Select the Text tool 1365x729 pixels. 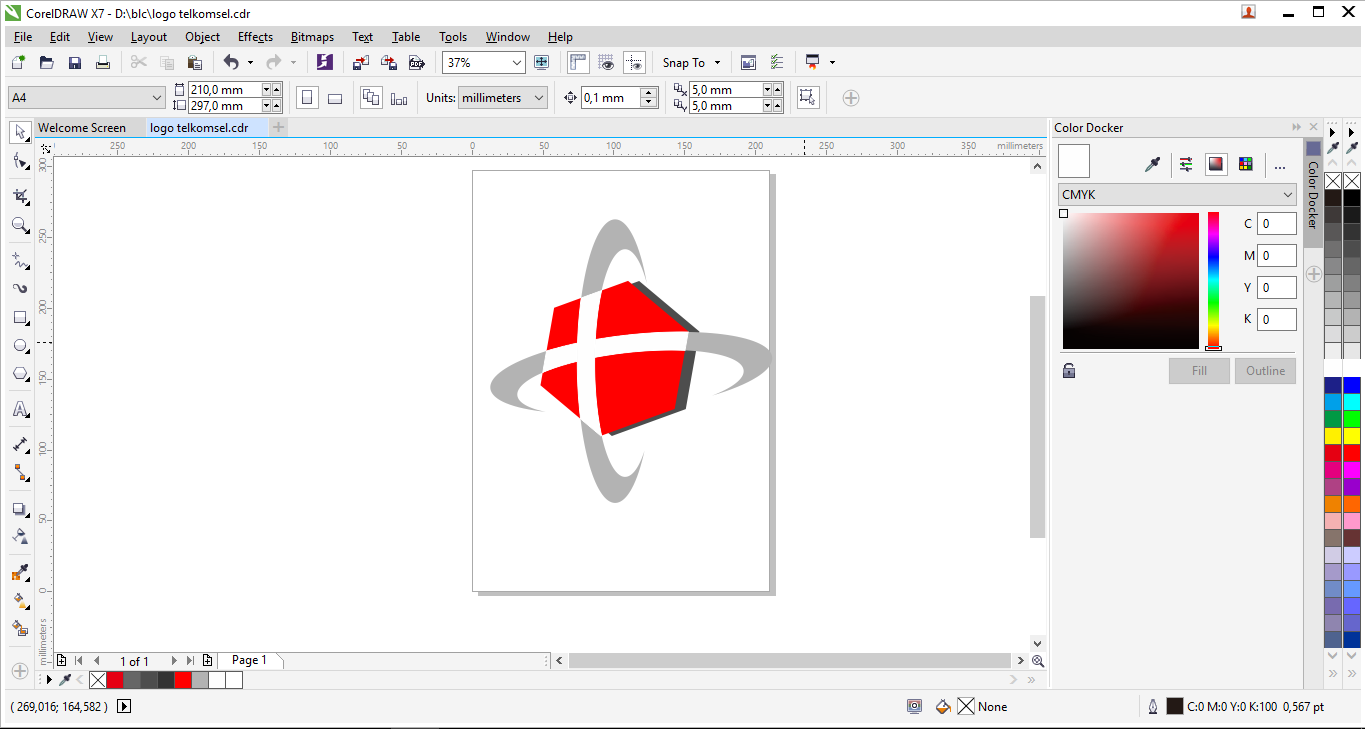coord(20,409)
